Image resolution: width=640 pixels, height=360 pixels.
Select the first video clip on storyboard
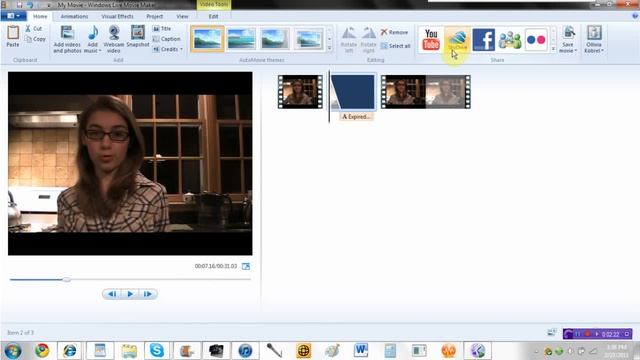300,92
